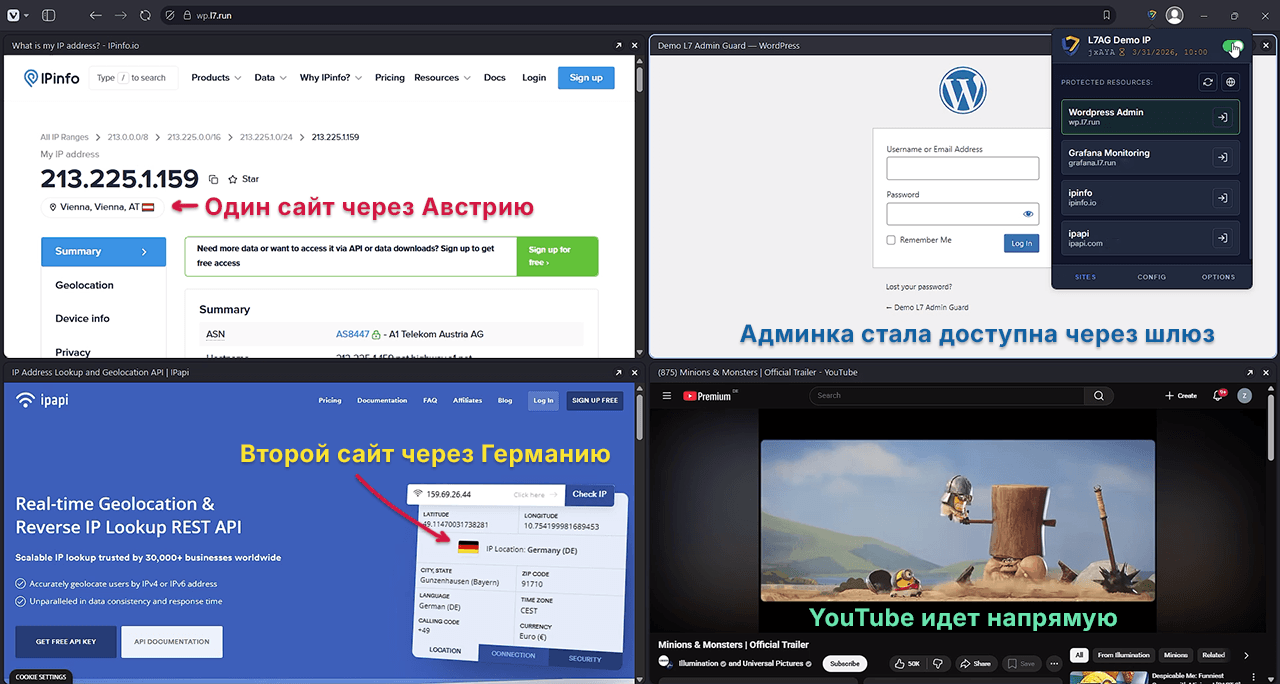The height and width of the screenshot is (684, 1280).
Task: Open the Vivaldi main menu icon
Action: click(11, 15)
